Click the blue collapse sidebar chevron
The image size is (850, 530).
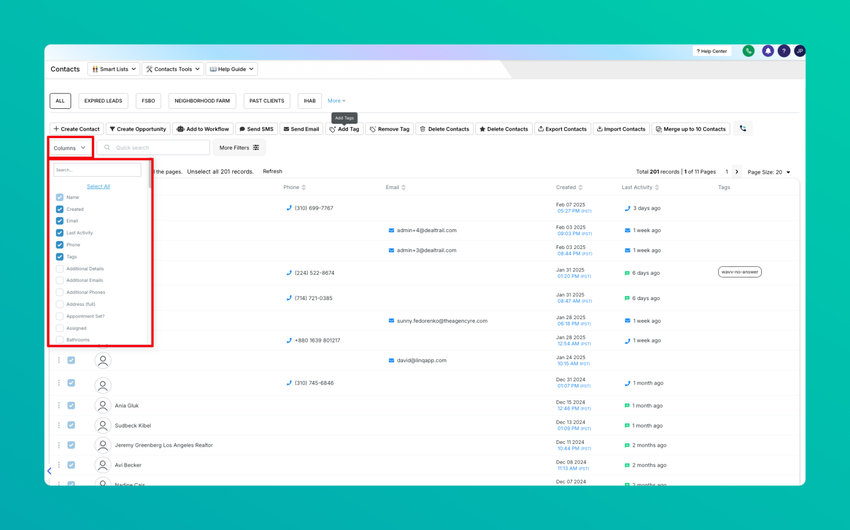point(49,471)
